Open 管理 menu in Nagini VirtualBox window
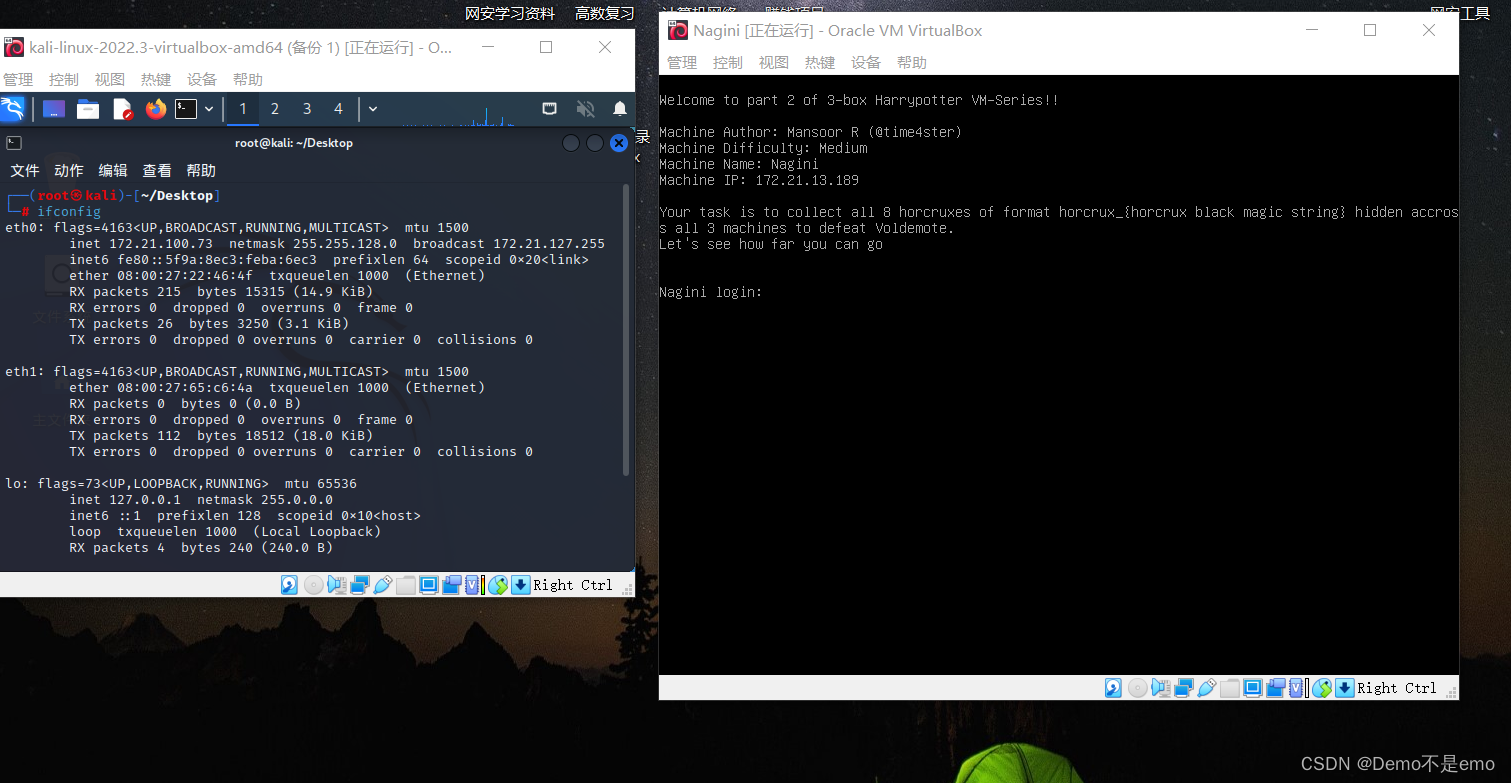 (x=682, y=63)
